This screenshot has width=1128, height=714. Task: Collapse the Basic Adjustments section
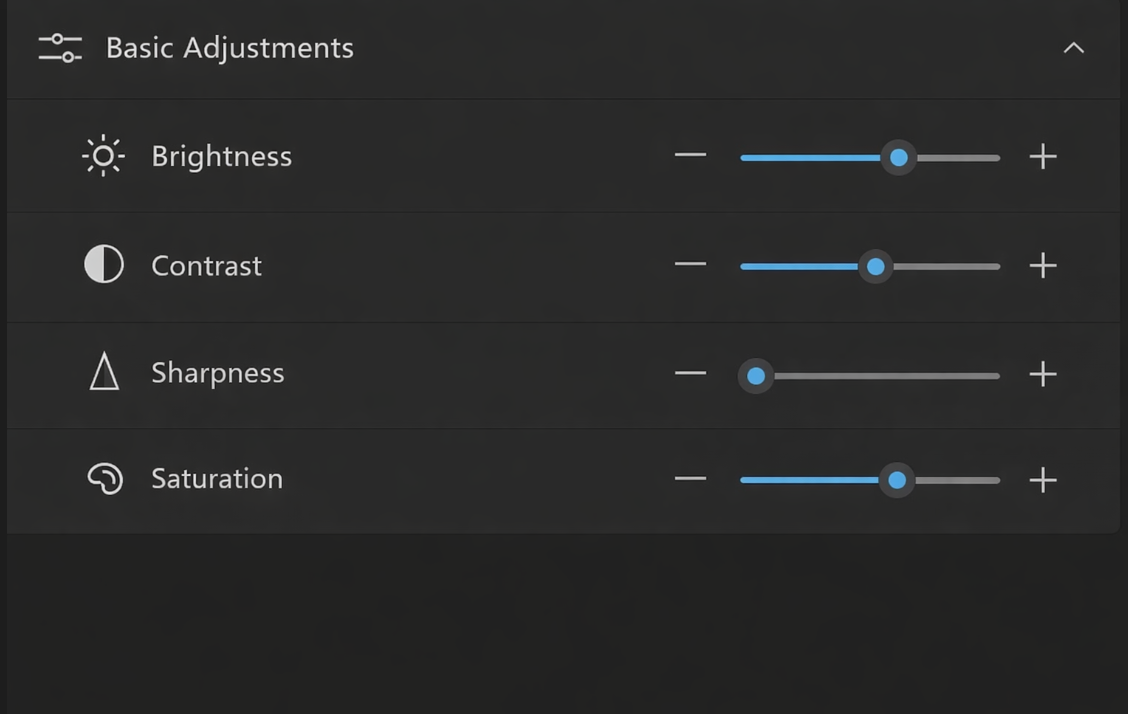1073,48
